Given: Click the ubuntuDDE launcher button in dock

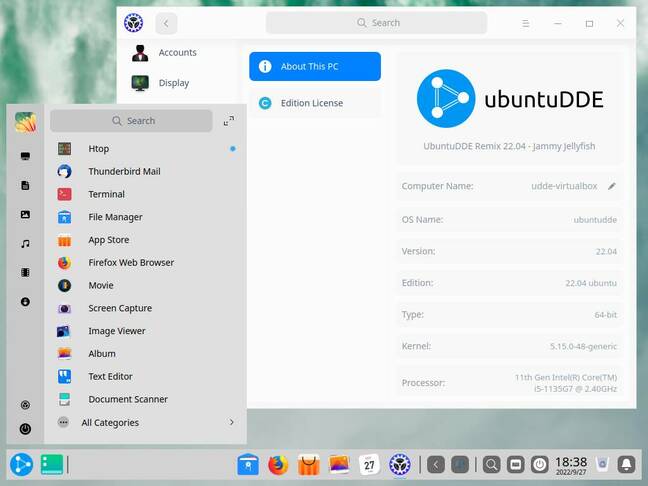Looking at the screenshot, I should point(21,465).
